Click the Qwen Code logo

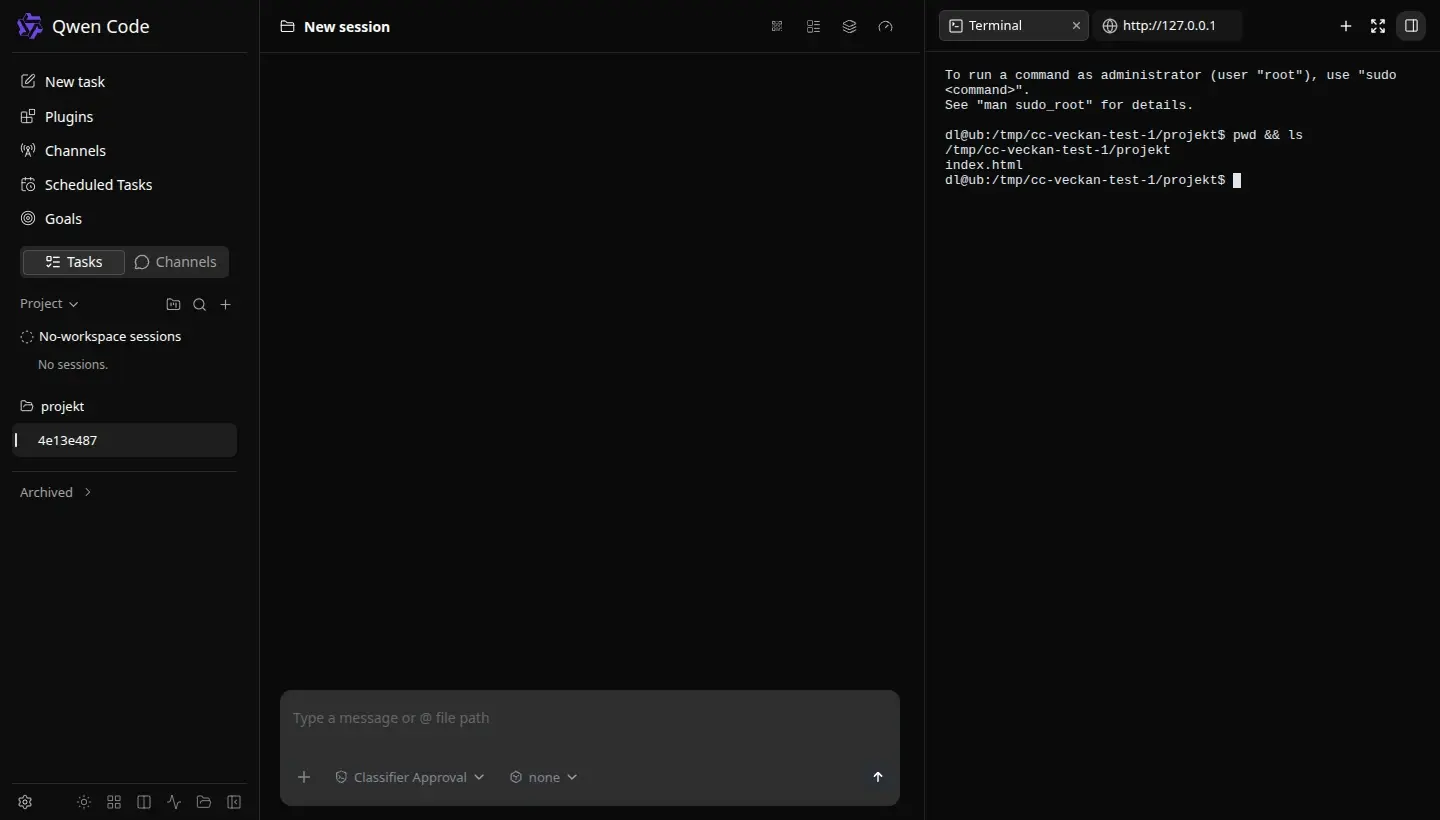point(30,26)
